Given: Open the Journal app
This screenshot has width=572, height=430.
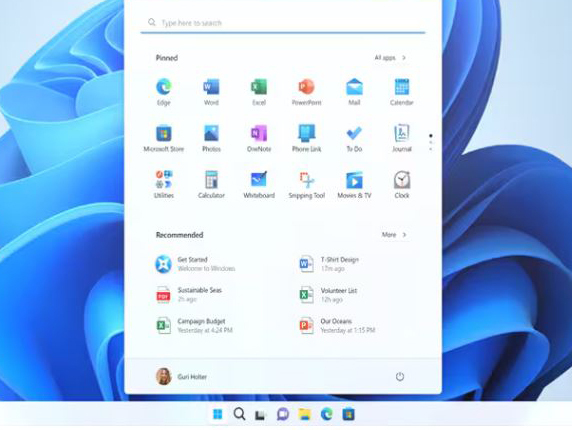Looking at the screenshot, I should (402, 138).
